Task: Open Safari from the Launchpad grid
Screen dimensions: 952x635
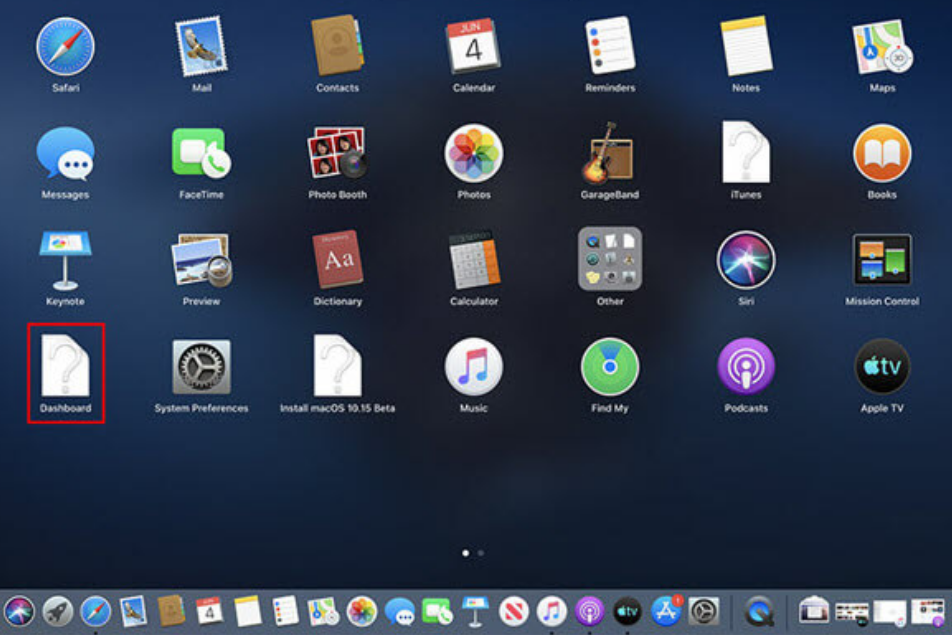Action: click(x=65, y=47)
